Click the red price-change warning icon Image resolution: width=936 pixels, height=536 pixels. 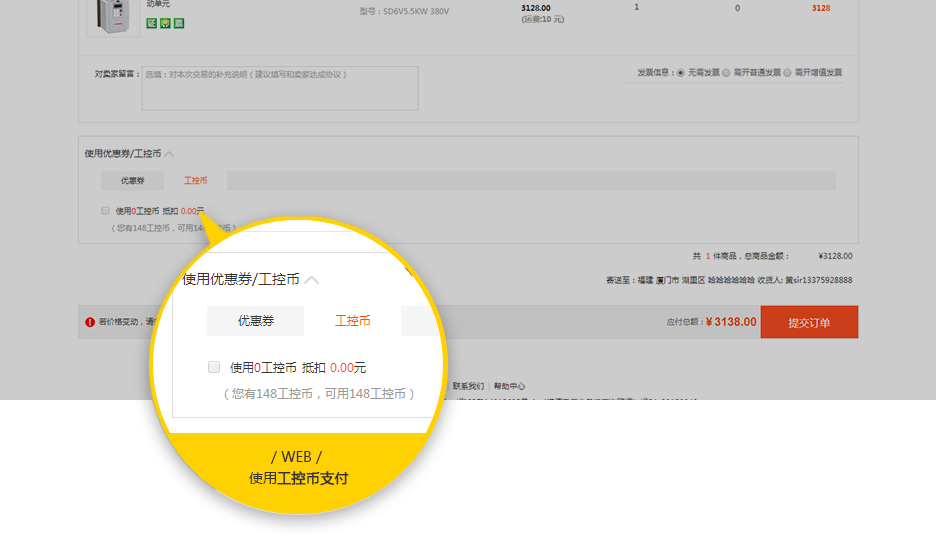tap(90, 322)
